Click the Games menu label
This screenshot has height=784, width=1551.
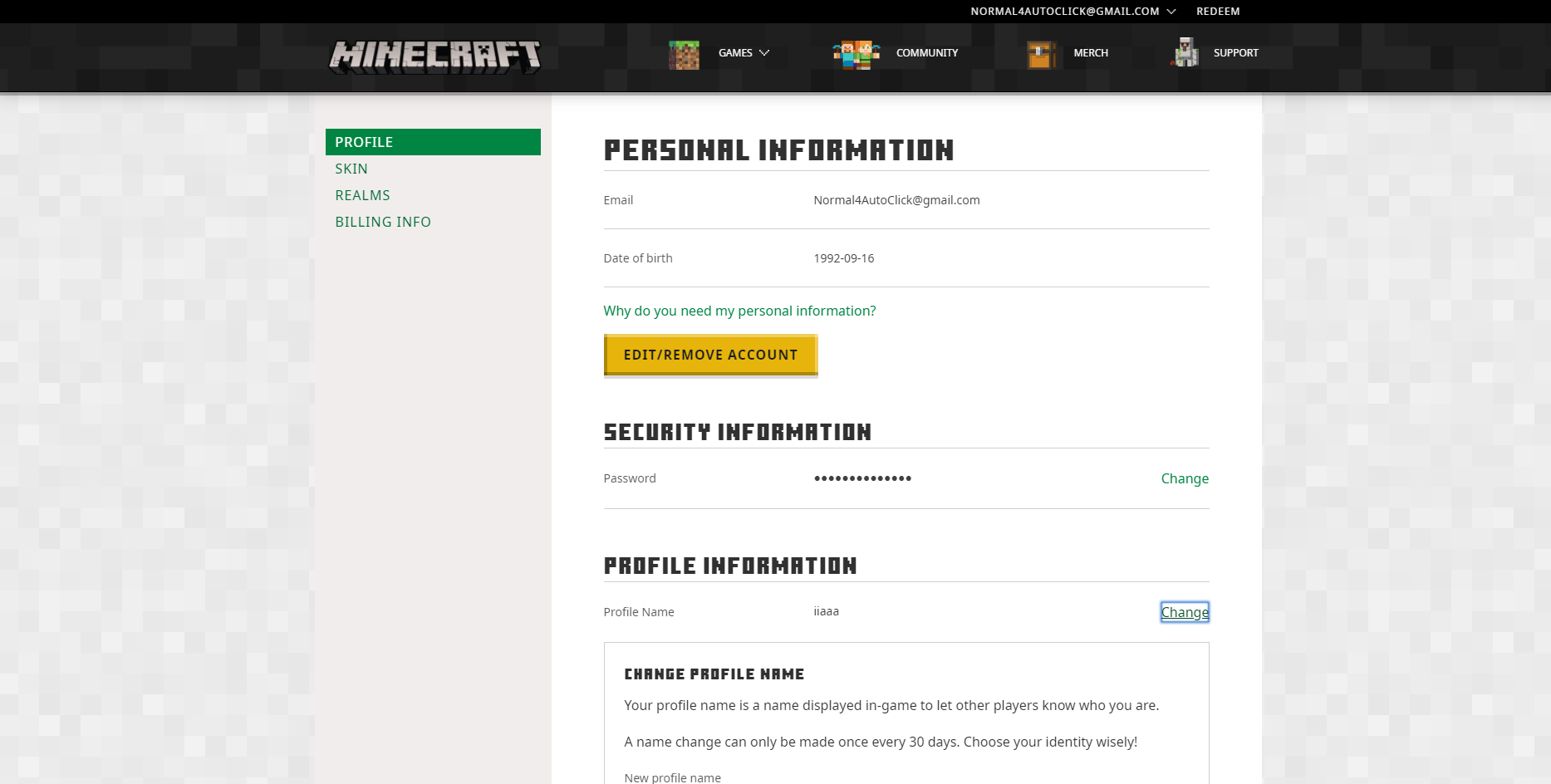click(735, 53)
